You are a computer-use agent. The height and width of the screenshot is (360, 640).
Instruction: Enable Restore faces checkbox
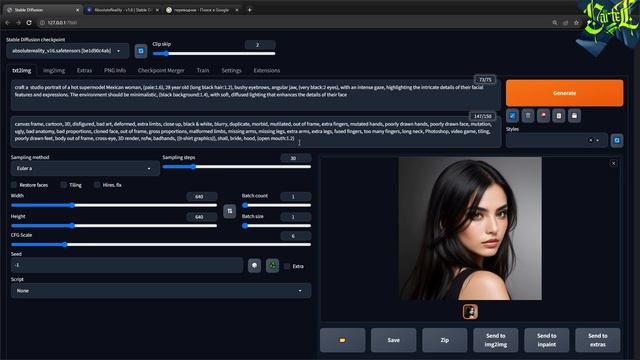(x=14, y=185)
